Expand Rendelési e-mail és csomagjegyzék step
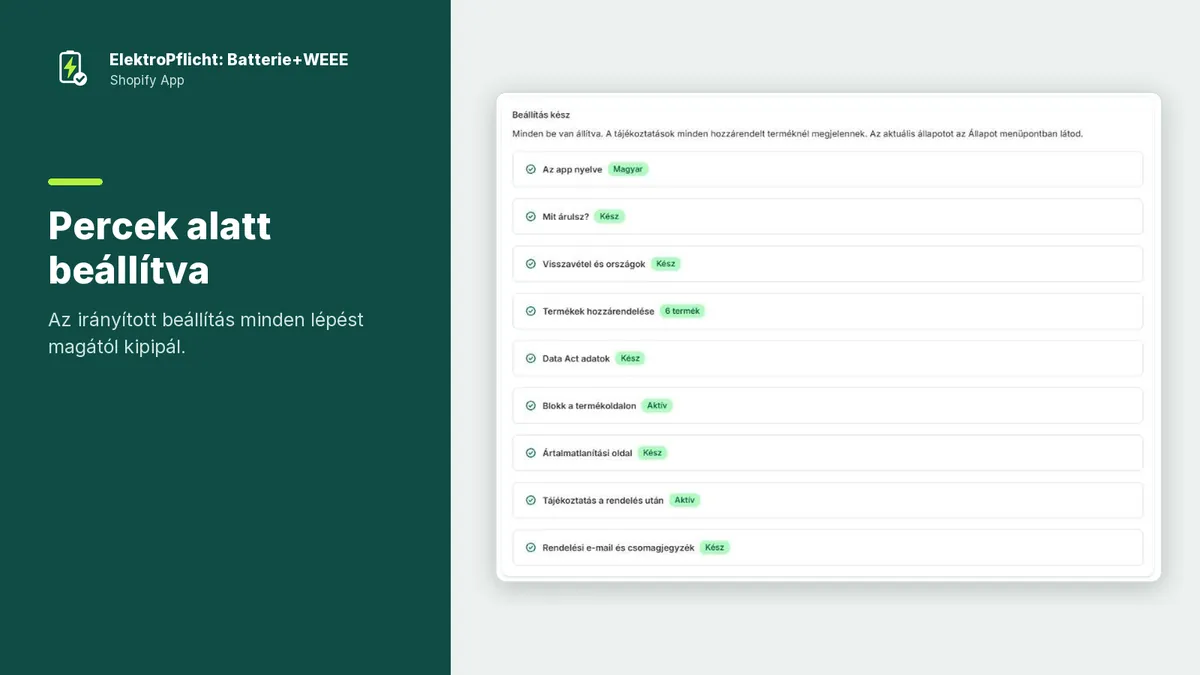 click(x=827, y=548)
